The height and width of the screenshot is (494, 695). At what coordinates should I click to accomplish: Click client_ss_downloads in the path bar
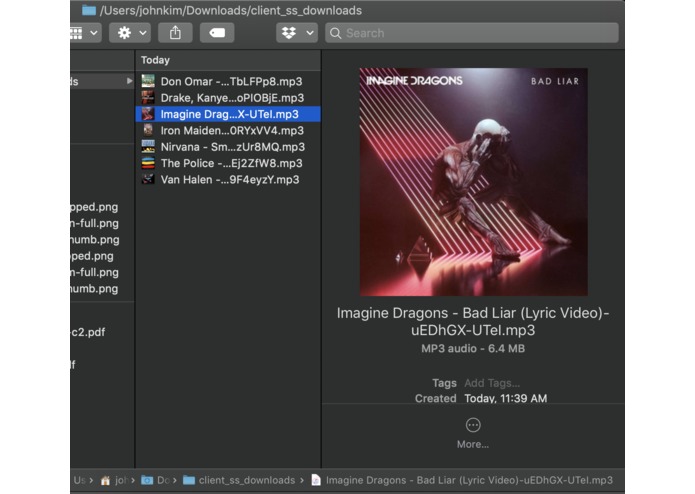[247, 480]
